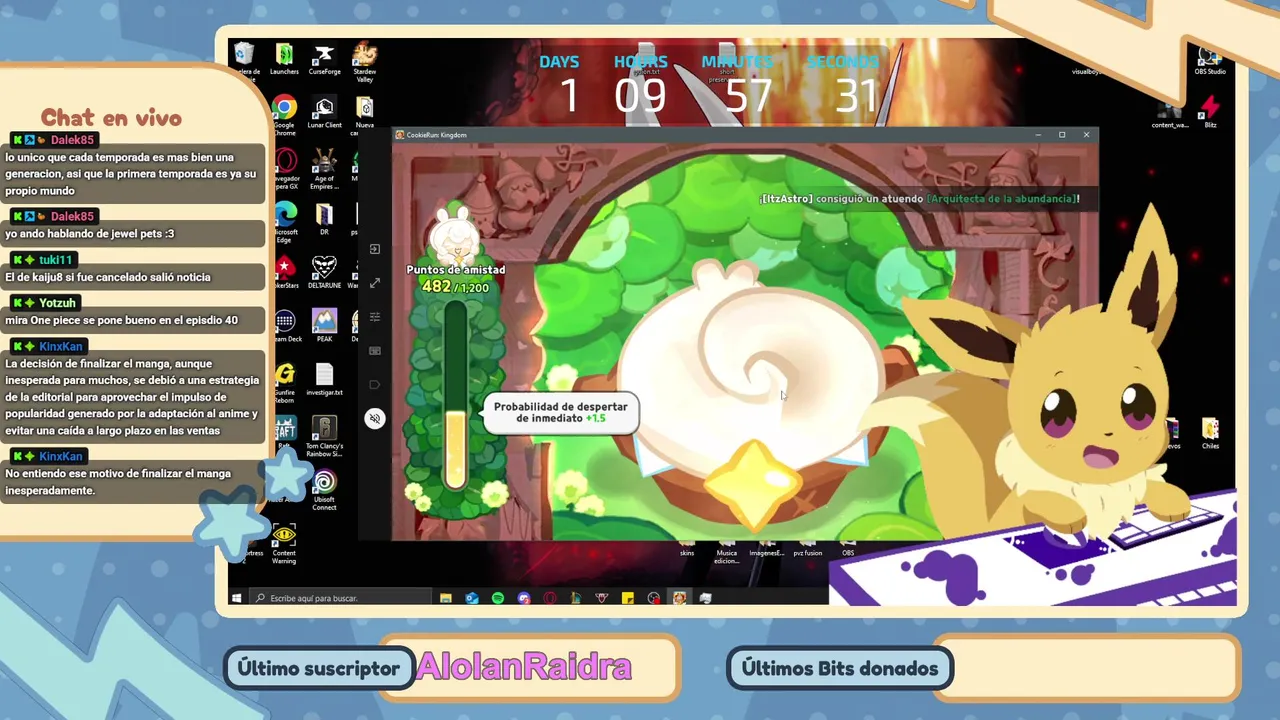Open the DELTARUNE desktop shortcut

pos(324,272)
